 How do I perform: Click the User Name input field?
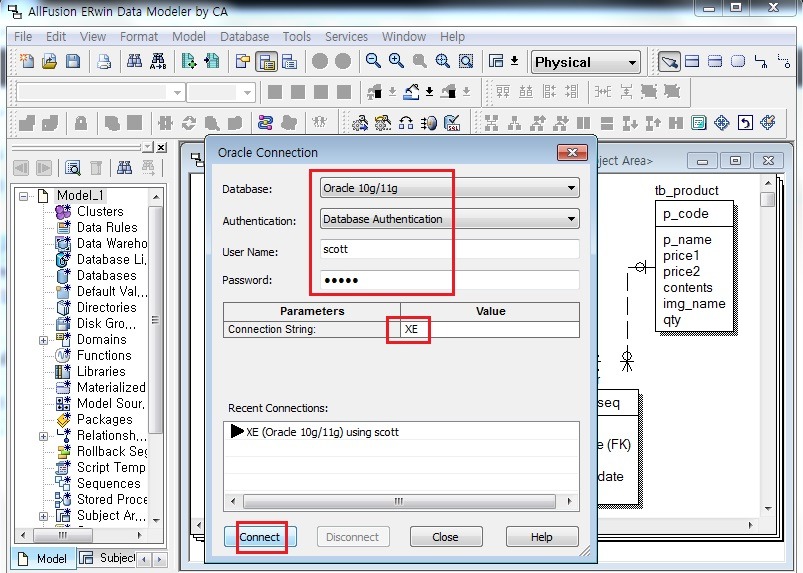click(x=450, y=249)
